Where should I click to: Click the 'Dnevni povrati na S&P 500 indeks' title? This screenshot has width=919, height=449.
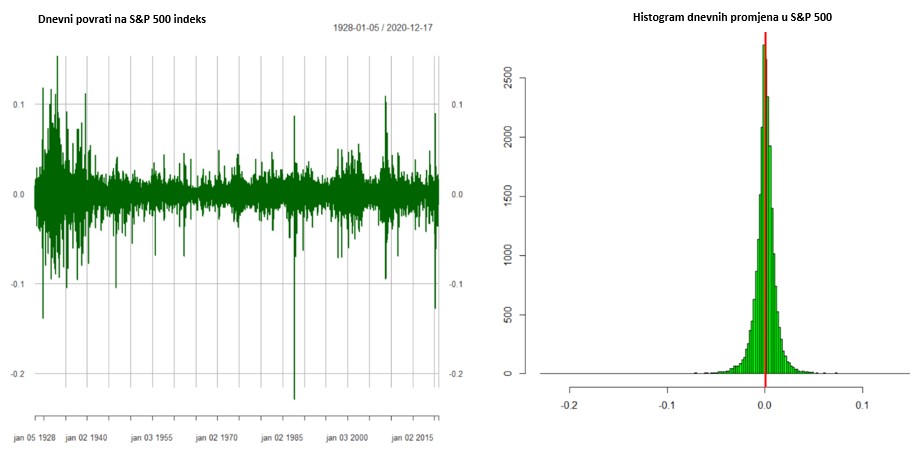pos(121,19)
